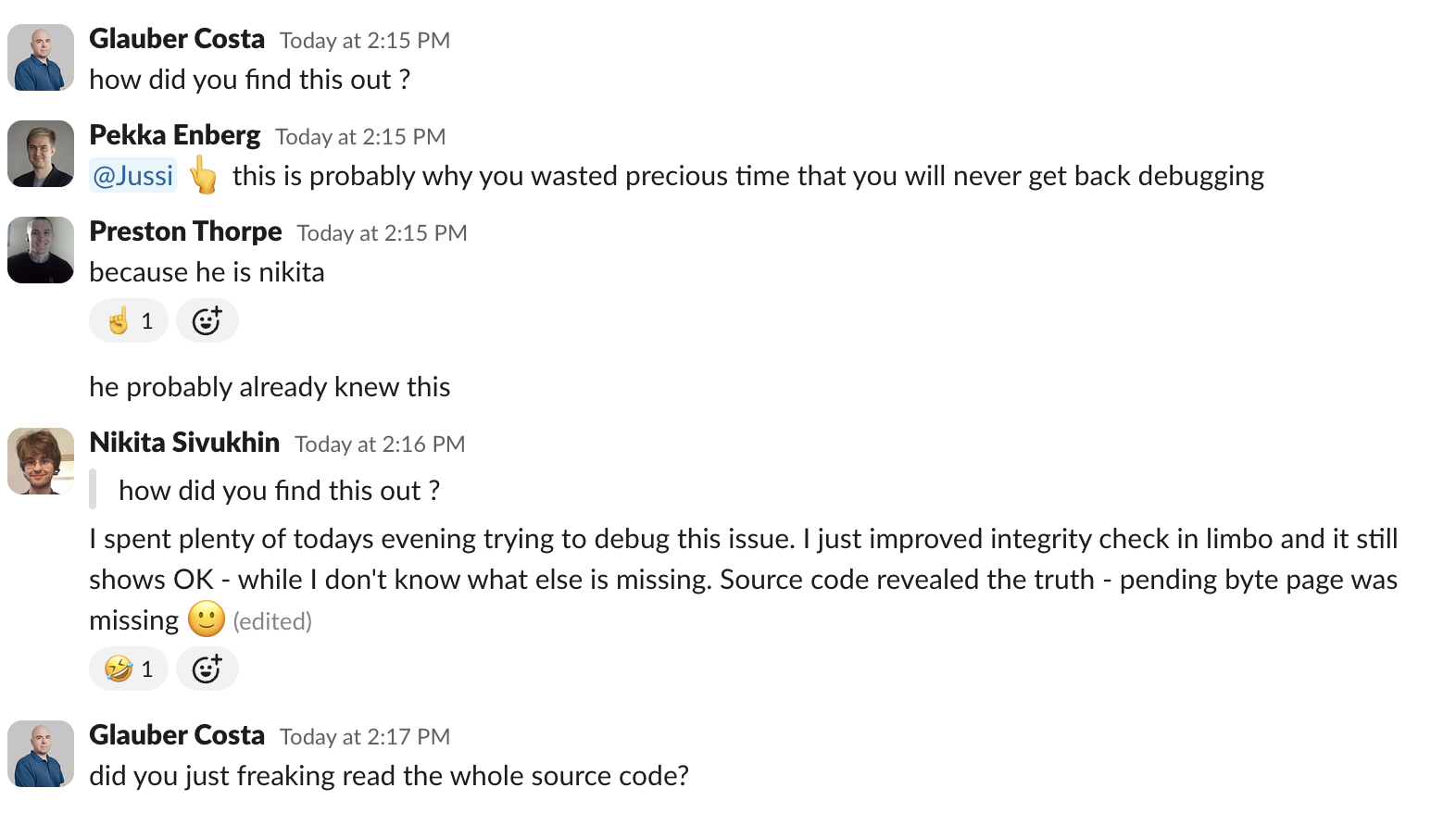Click the first Glauber Costa name link
1456x813 pixels.
point(177,39)
